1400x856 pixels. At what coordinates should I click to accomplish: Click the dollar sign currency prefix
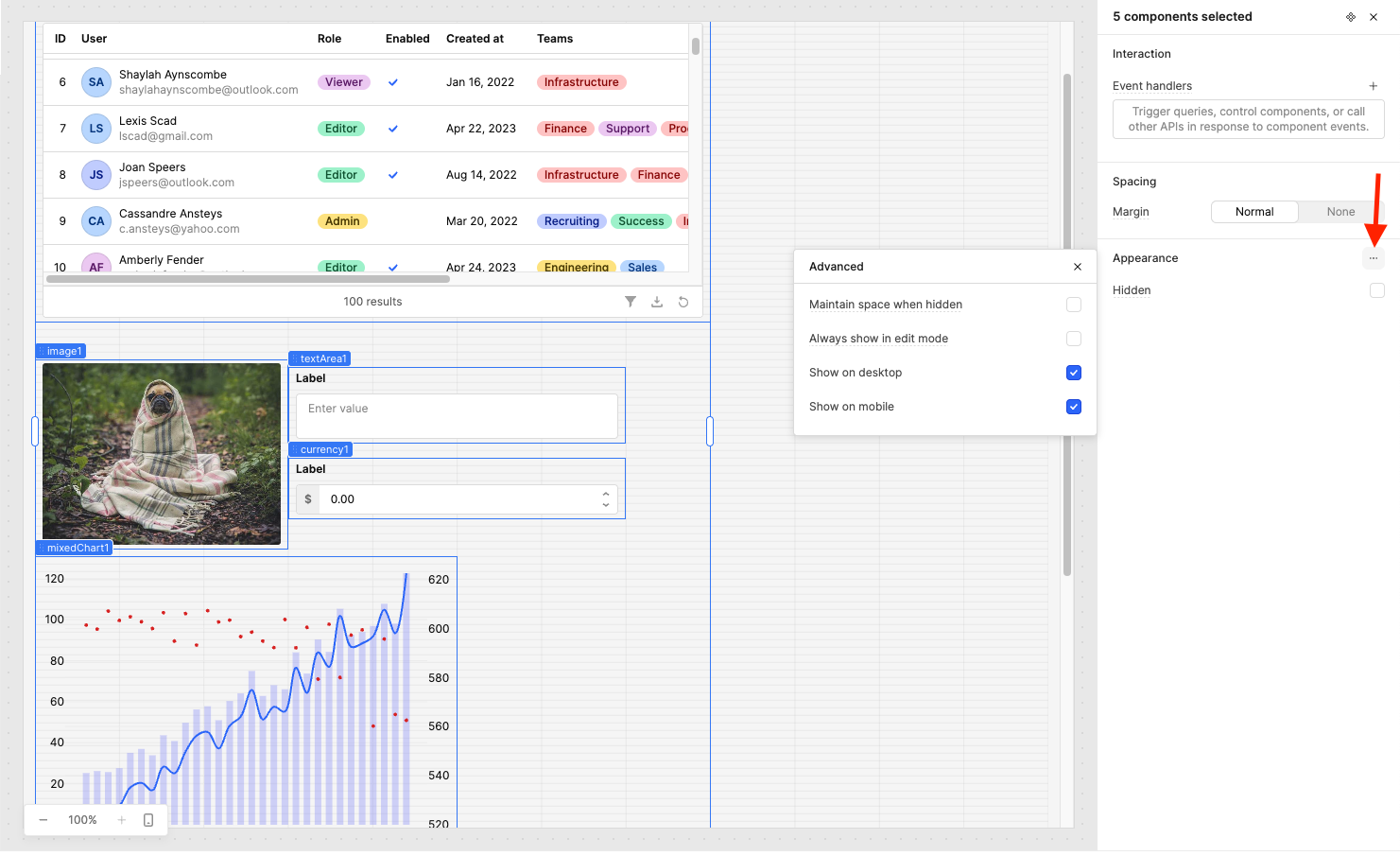point(308,499)
